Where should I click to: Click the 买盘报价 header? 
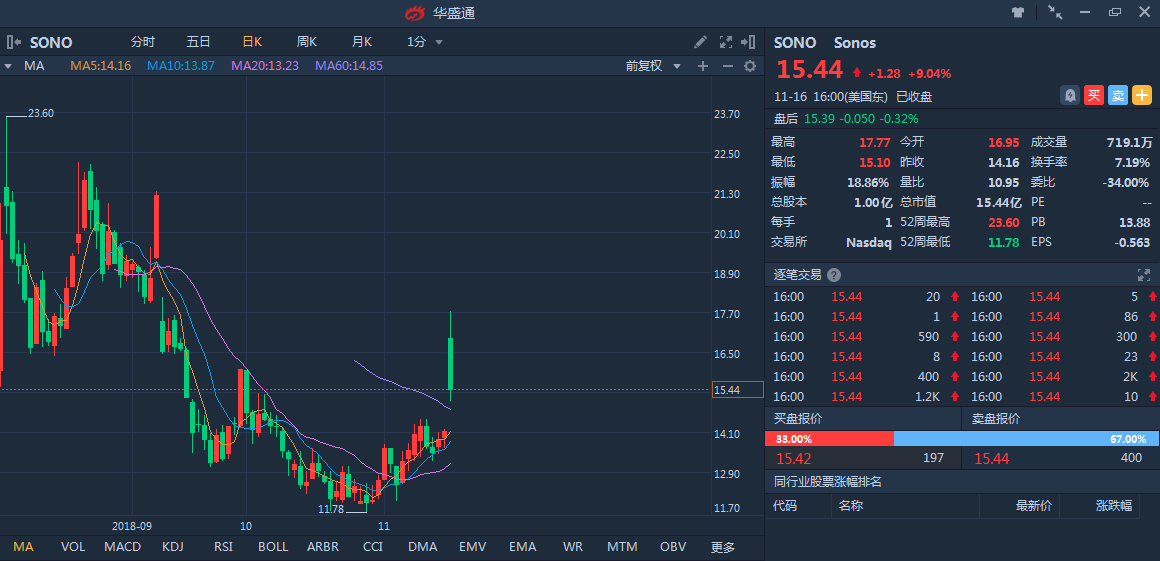[x=798, y=419]
